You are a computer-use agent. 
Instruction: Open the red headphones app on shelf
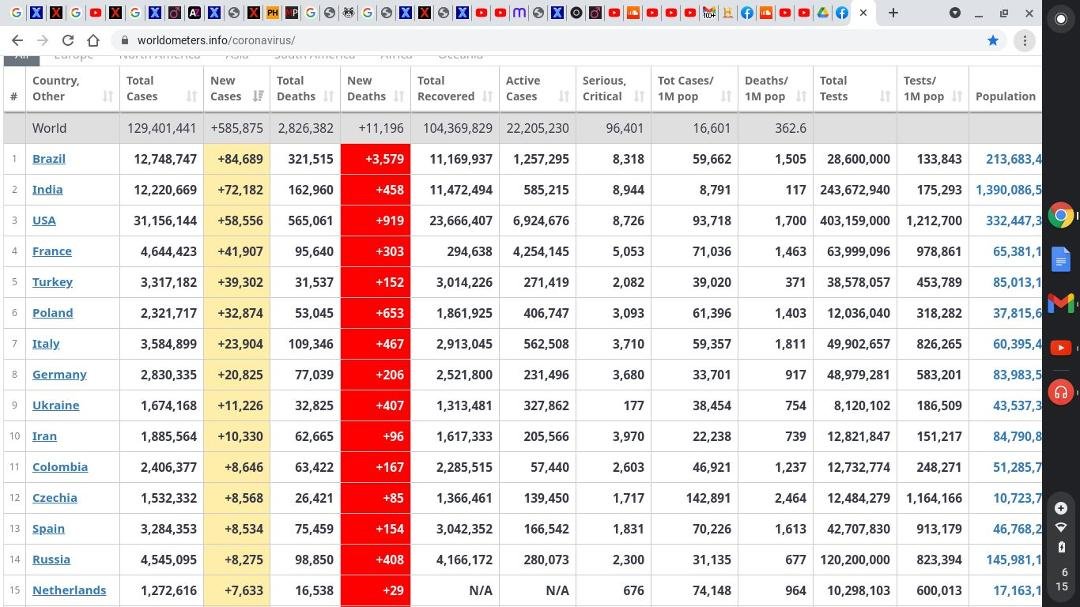coord(1061,392)
